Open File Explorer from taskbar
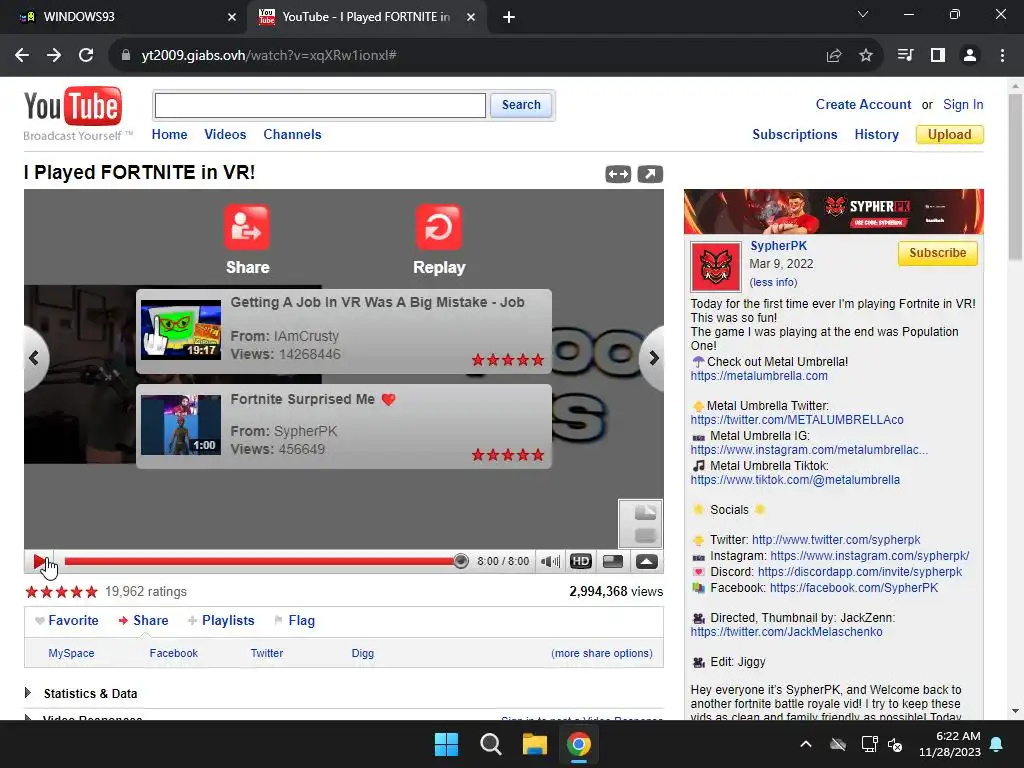This screenshot has width=1024, height=768. click(x=534, y=744)
